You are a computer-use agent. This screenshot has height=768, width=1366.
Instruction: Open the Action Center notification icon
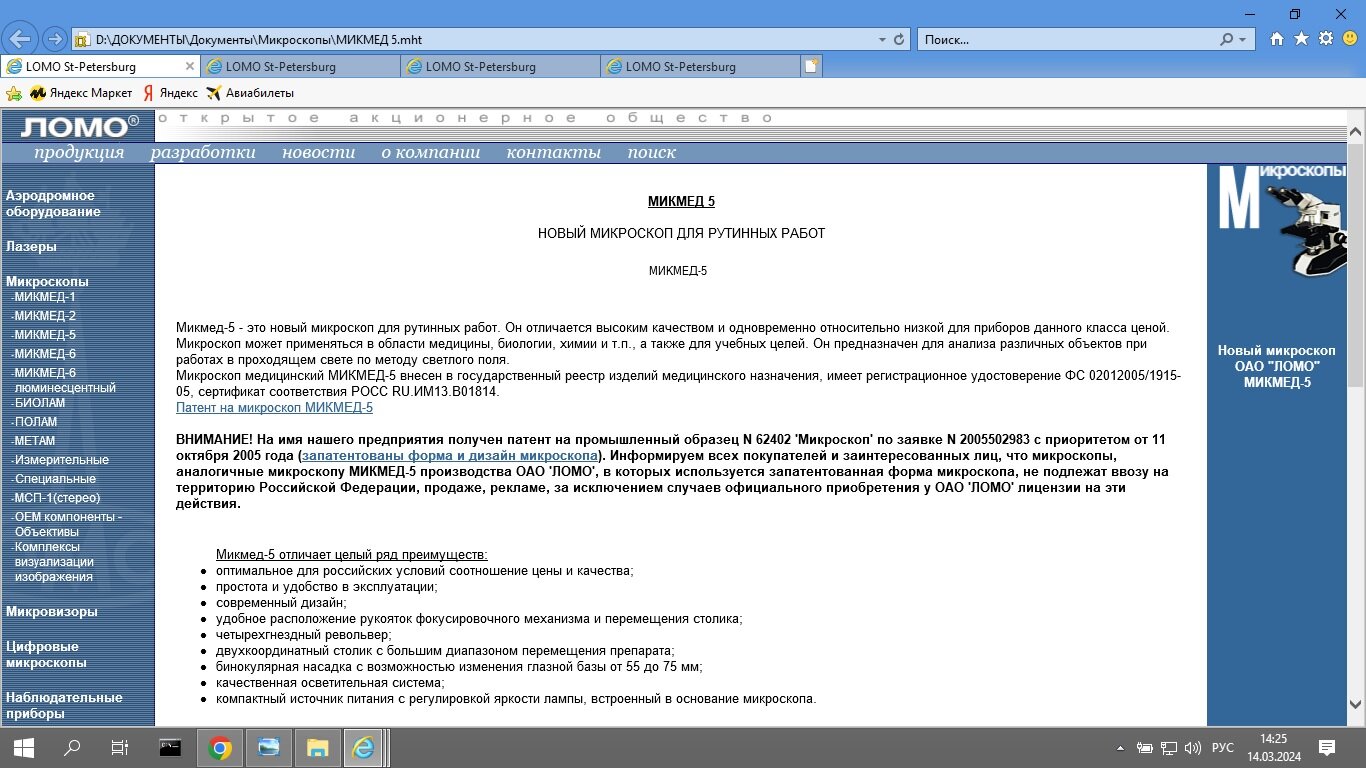(x=1327, y=747)
